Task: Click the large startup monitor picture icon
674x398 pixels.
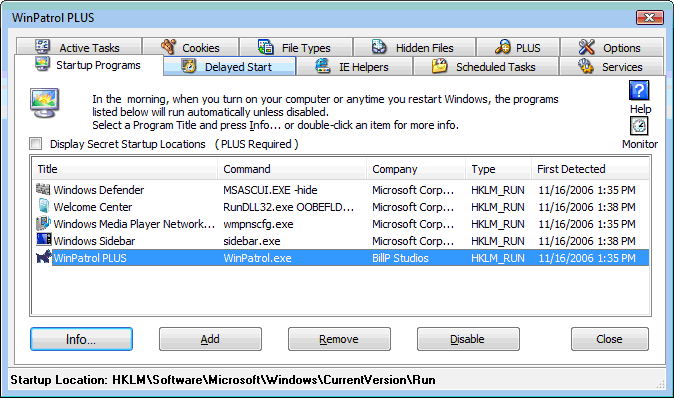Action: pyautogui.click(x=45, y=103)
